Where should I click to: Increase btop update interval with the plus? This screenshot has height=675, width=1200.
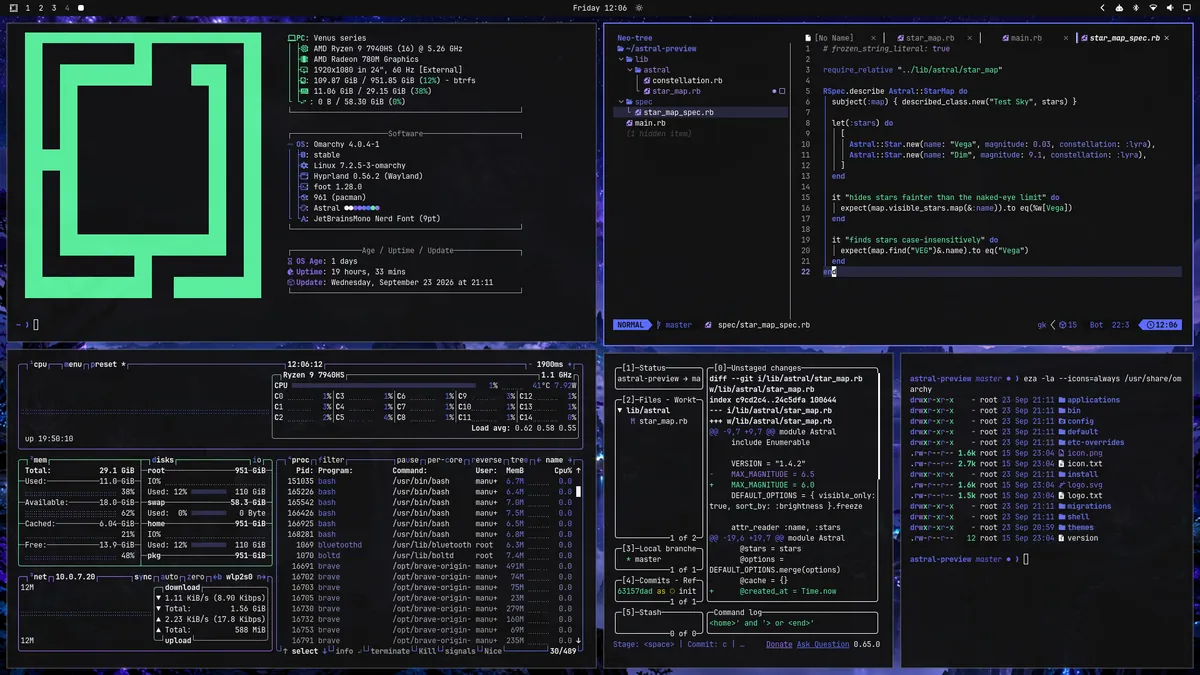point(570,364)
